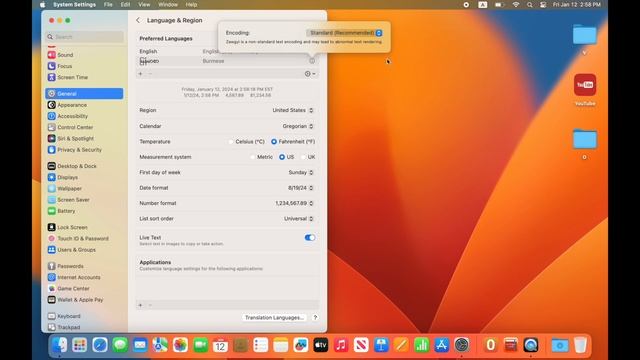Select the Burmese language row

tap(227, 61)
